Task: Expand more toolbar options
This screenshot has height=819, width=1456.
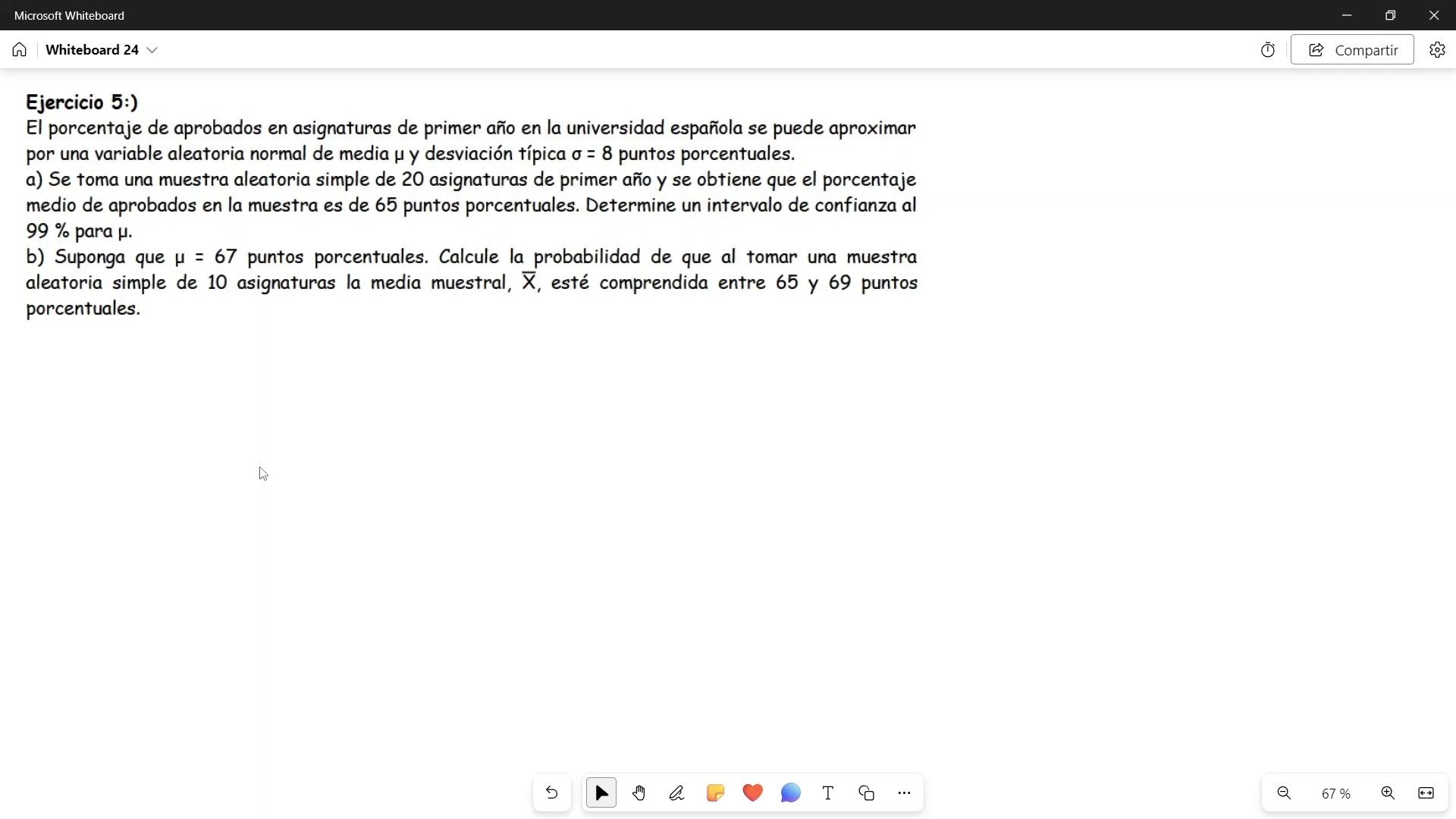Action: pyautogui.click(x=904, y=793)
